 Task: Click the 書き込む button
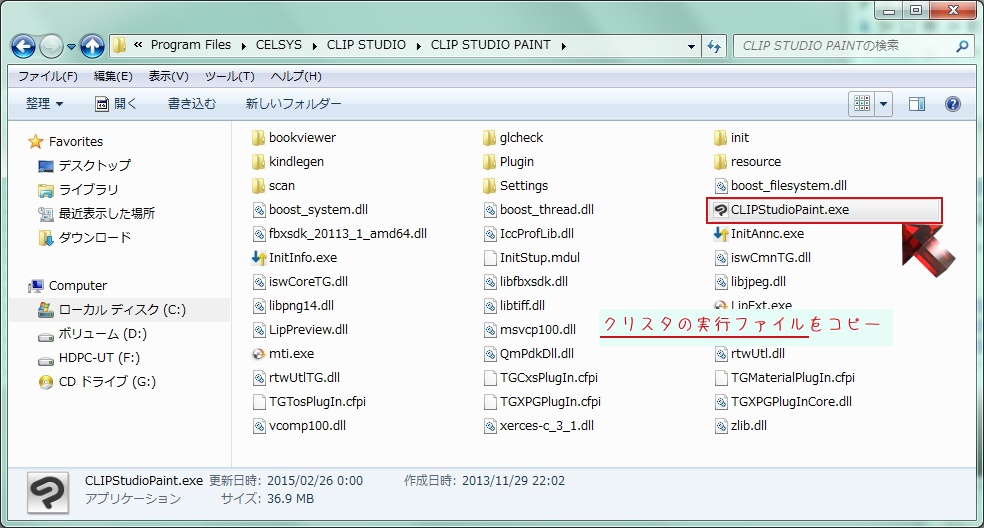(191, 104)
